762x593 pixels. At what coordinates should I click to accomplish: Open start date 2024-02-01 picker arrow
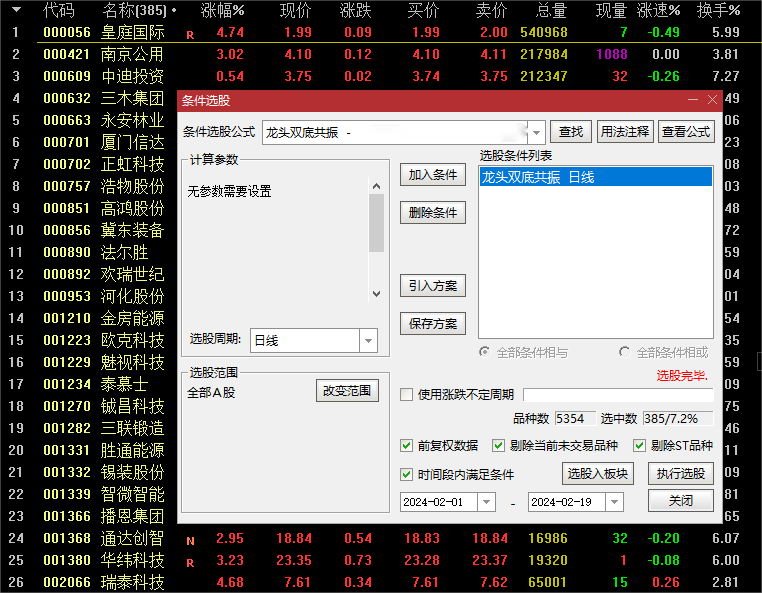[x=486, y=502]
